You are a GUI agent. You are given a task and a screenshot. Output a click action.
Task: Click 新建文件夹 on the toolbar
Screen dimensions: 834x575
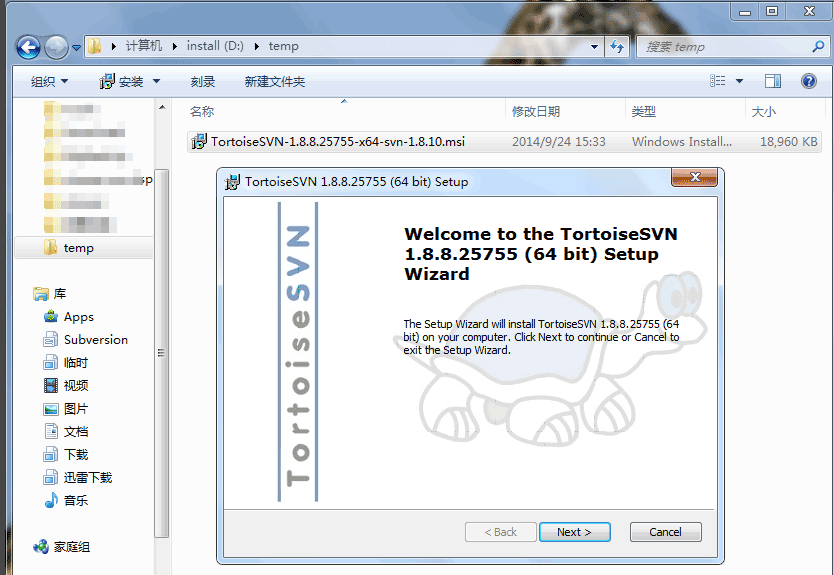274,81
